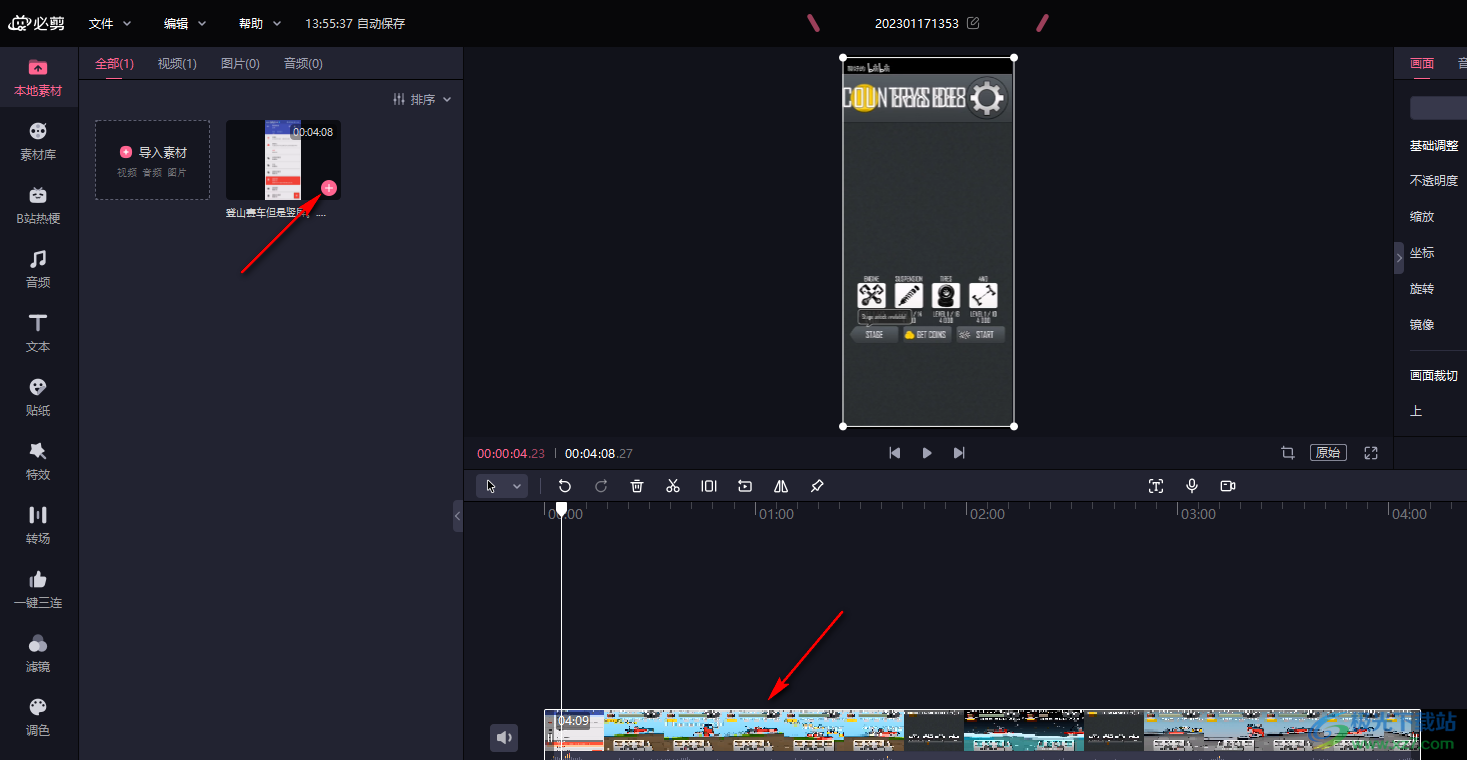Play the preview video

927,453
